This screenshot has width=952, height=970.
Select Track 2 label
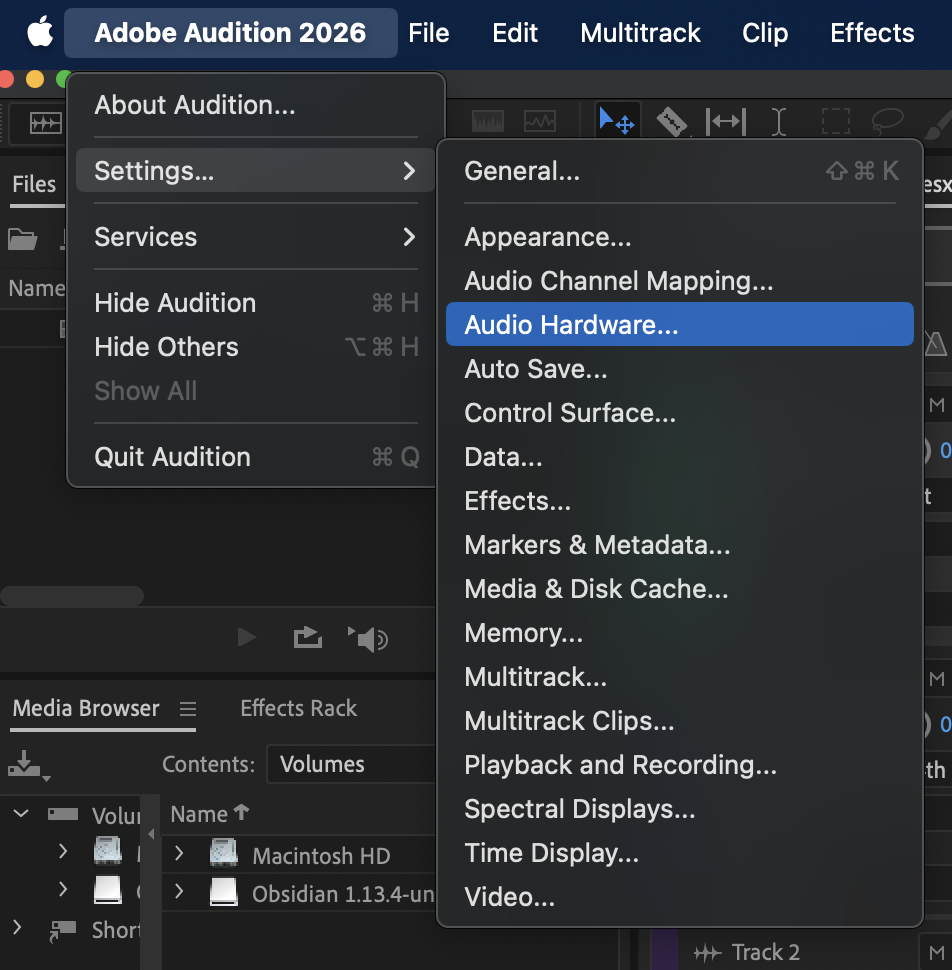click(765, 952)
